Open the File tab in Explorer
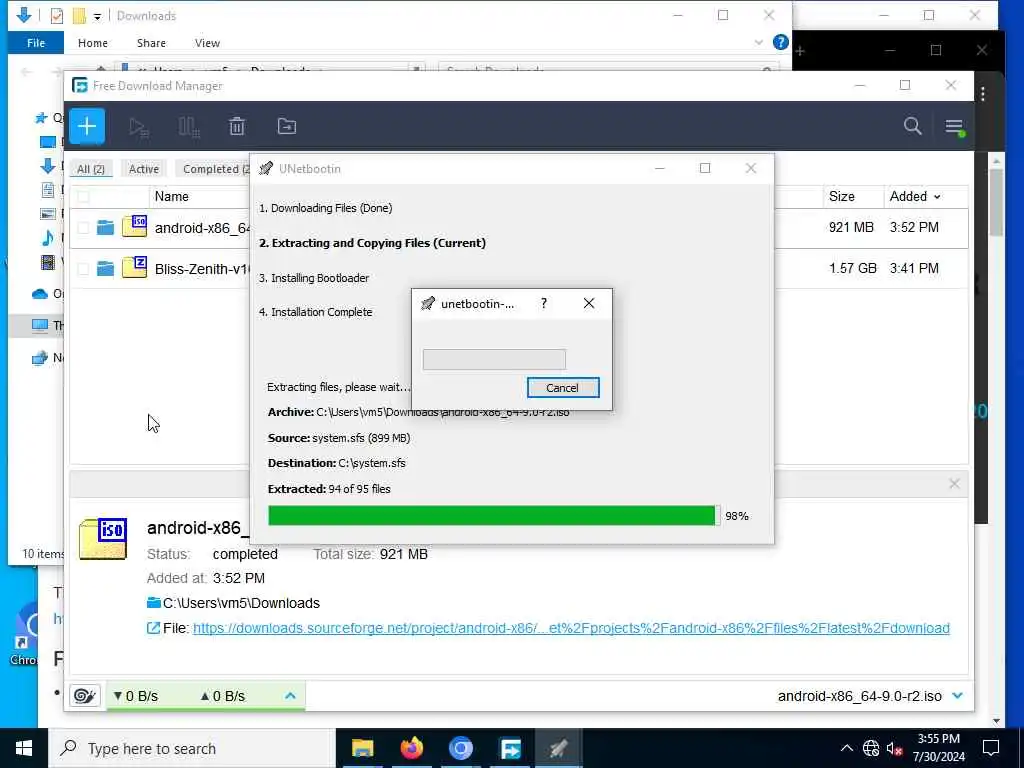Viewport: 1024px width, 768px height. 36,42
